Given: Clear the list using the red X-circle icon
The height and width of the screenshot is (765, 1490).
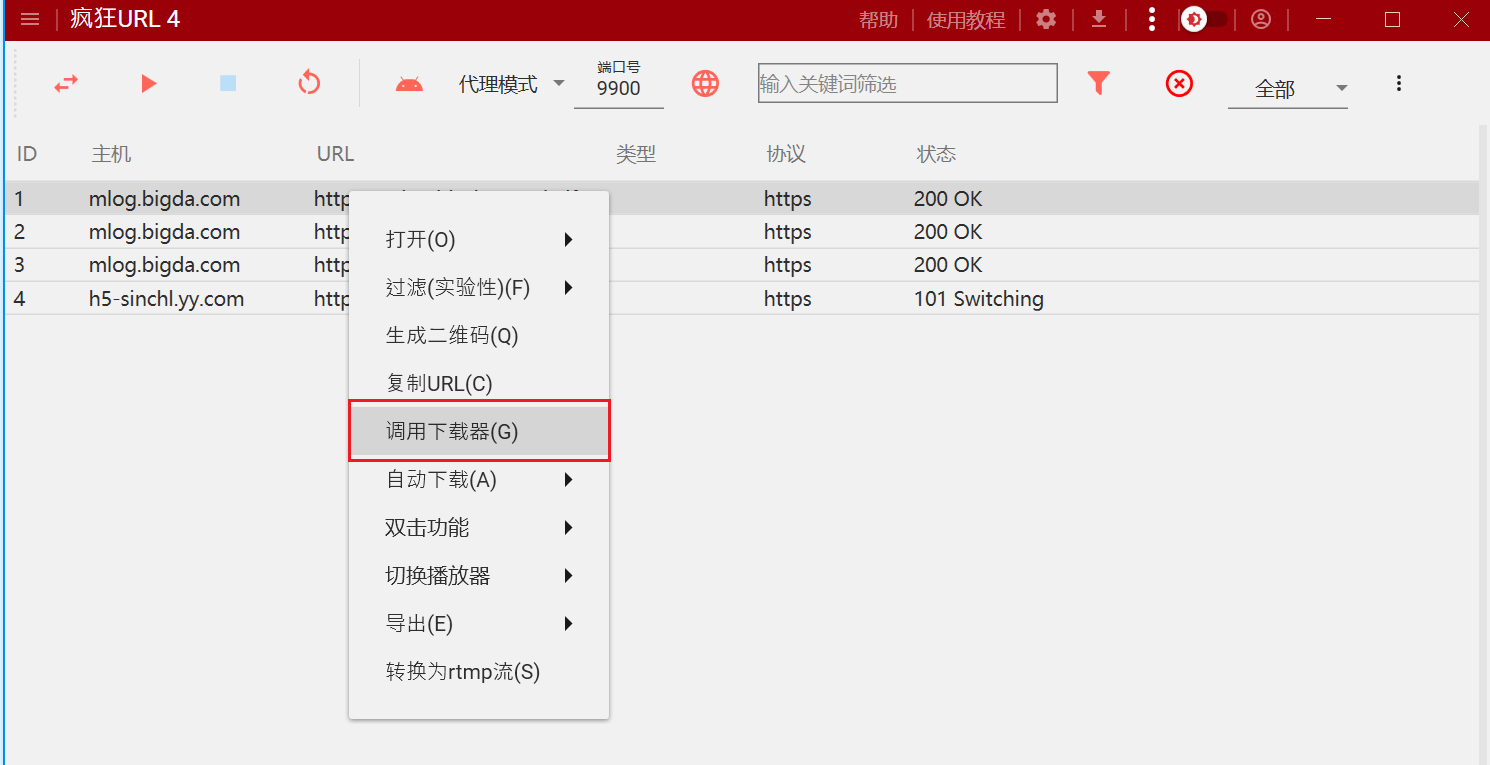Looking at the screenshot, I should 1179,84.
